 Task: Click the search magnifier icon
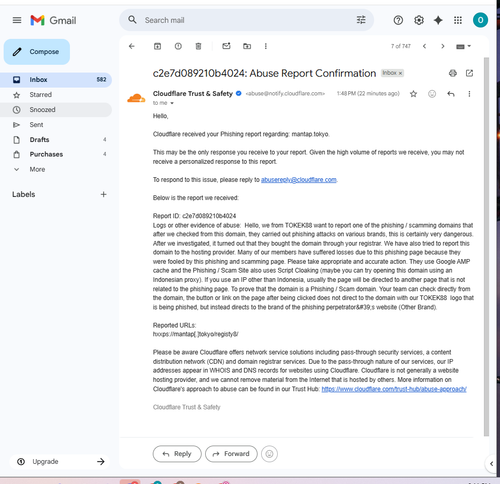pos(132,20)
